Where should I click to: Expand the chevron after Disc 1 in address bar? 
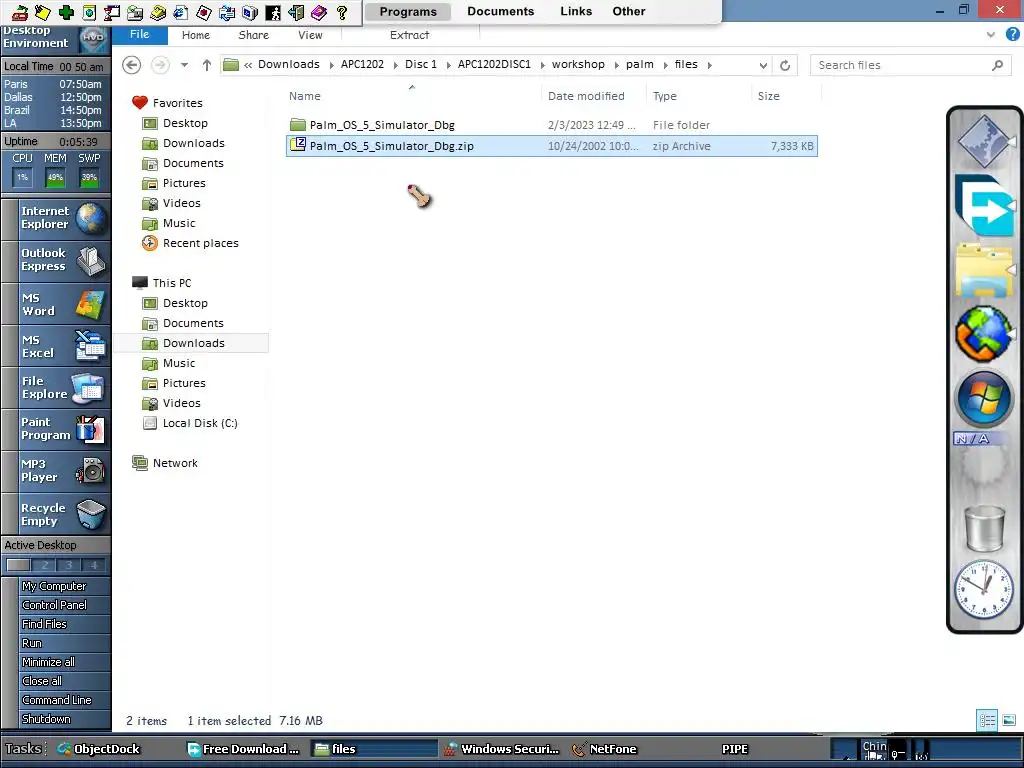click(x=448, y=65)
